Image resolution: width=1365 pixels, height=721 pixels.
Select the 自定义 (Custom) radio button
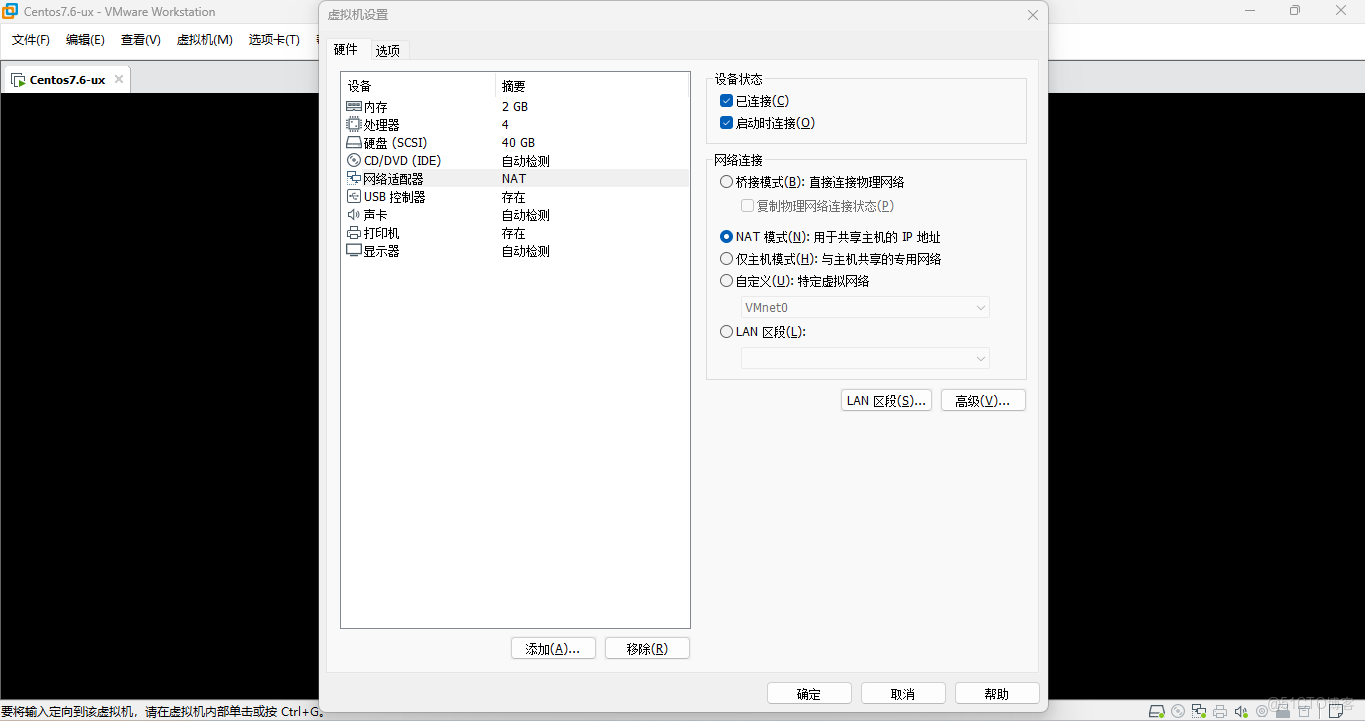click(x=726, y=281)
